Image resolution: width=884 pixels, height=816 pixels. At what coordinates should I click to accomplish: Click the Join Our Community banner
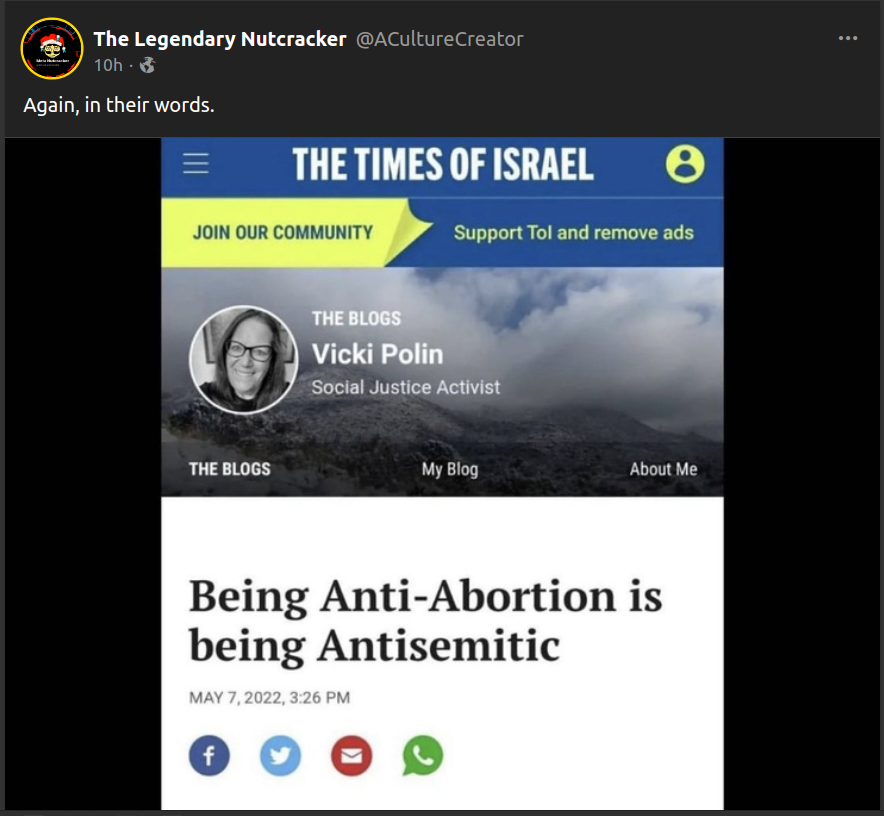click(x=283, y=232)
